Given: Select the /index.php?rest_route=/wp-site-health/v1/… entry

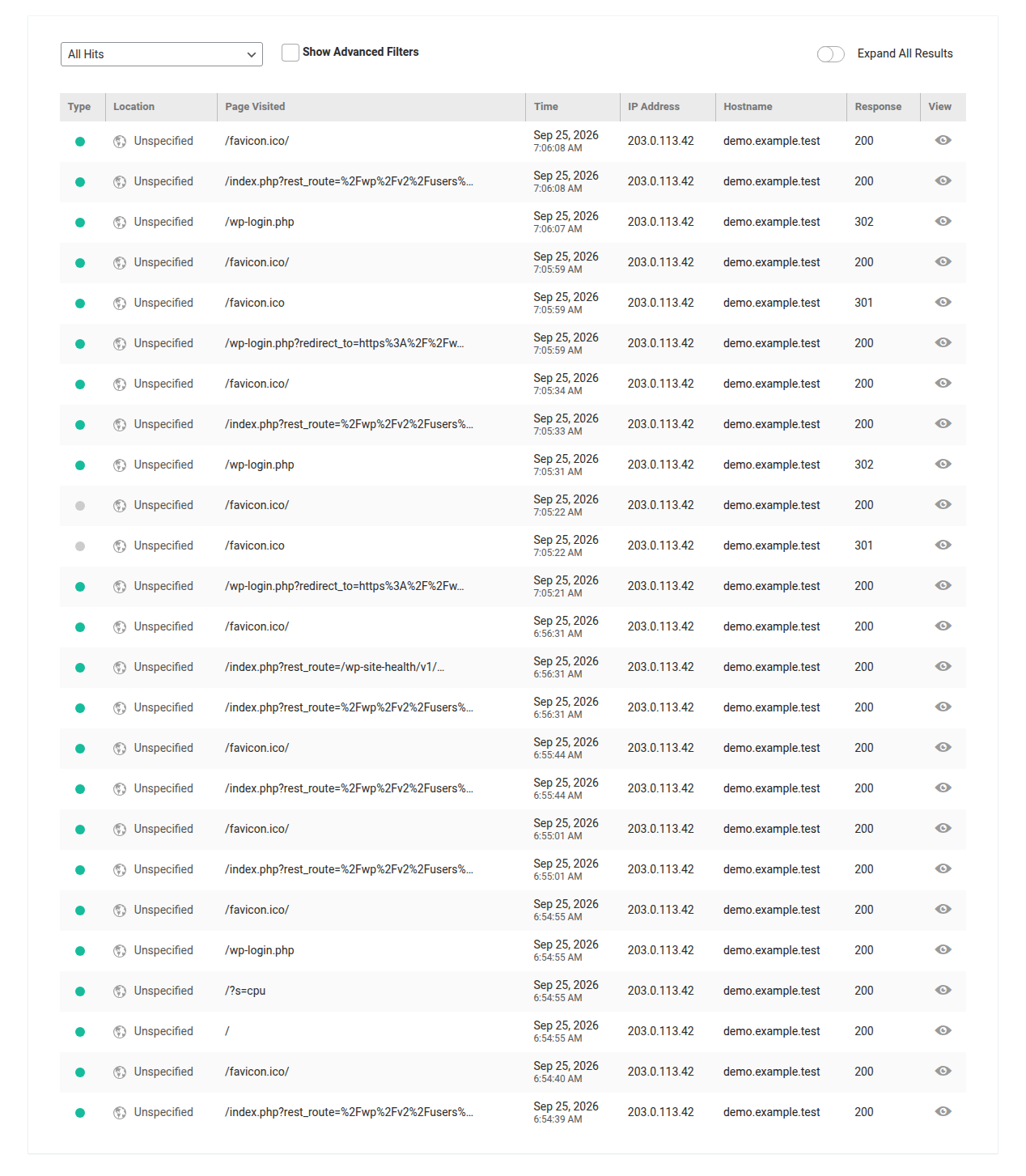Looking at the screenshot, I should 335,667.
